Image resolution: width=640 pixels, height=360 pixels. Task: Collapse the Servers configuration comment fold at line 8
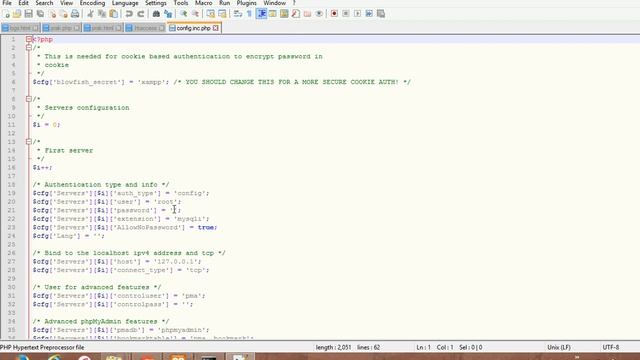tap(29, 99)
